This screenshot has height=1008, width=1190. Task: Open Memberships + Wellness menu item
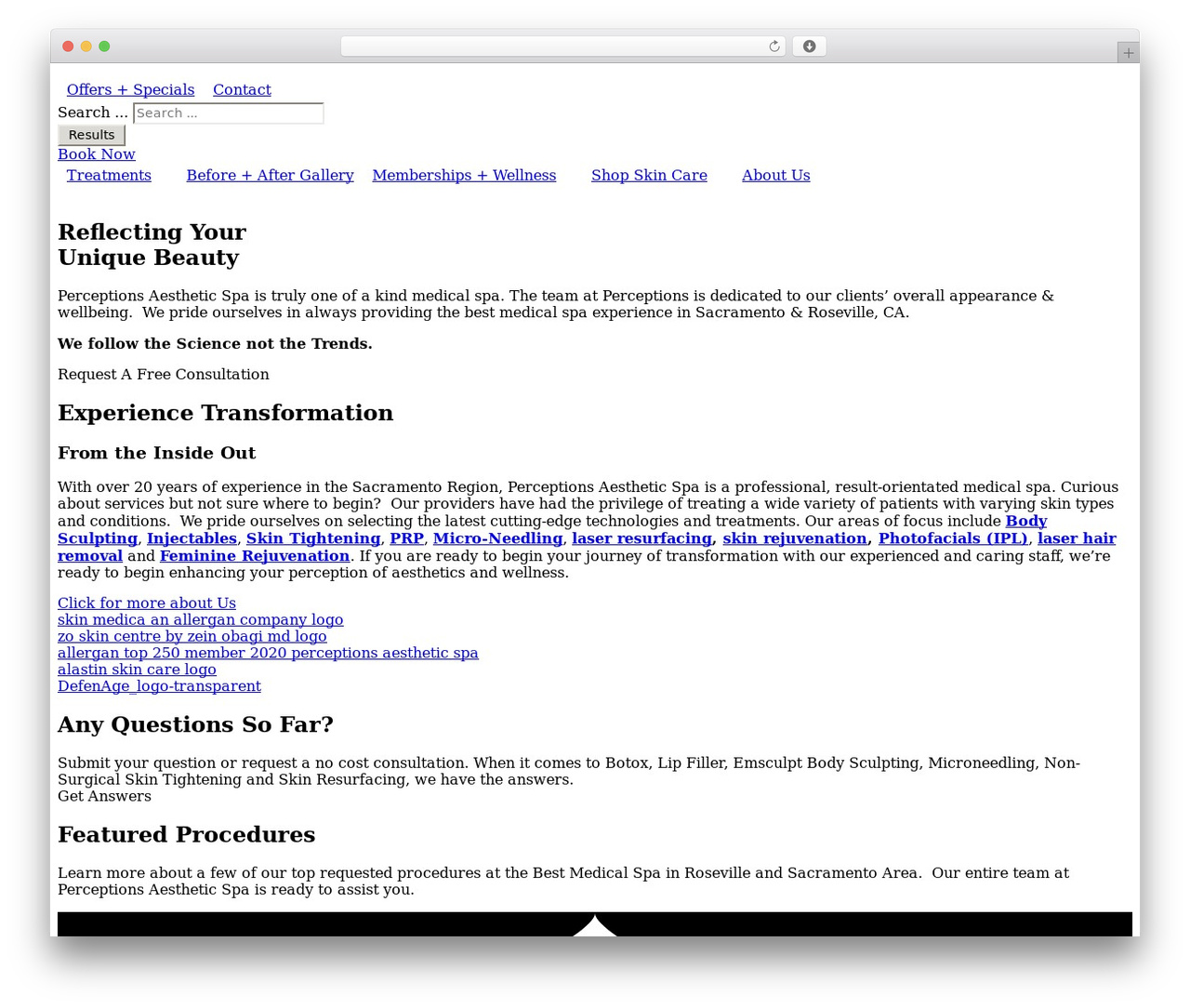(x=464, y=175)
